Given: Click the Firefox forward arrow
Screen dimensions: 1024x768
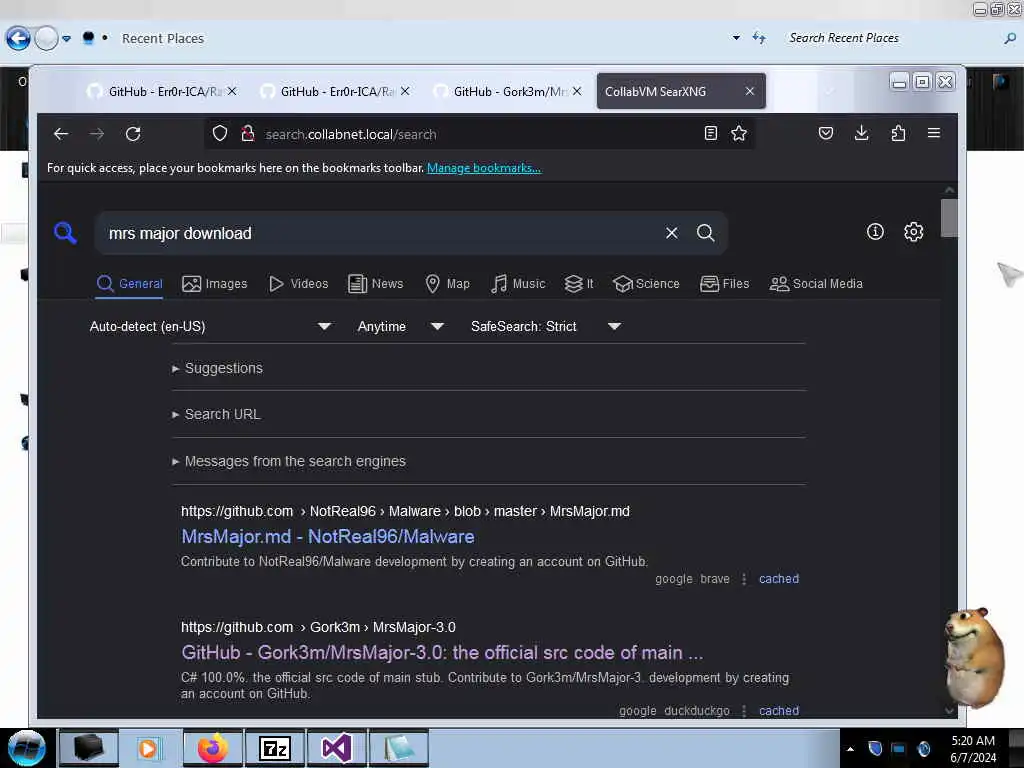Looking at the screenshot, I should click(97, 134).
